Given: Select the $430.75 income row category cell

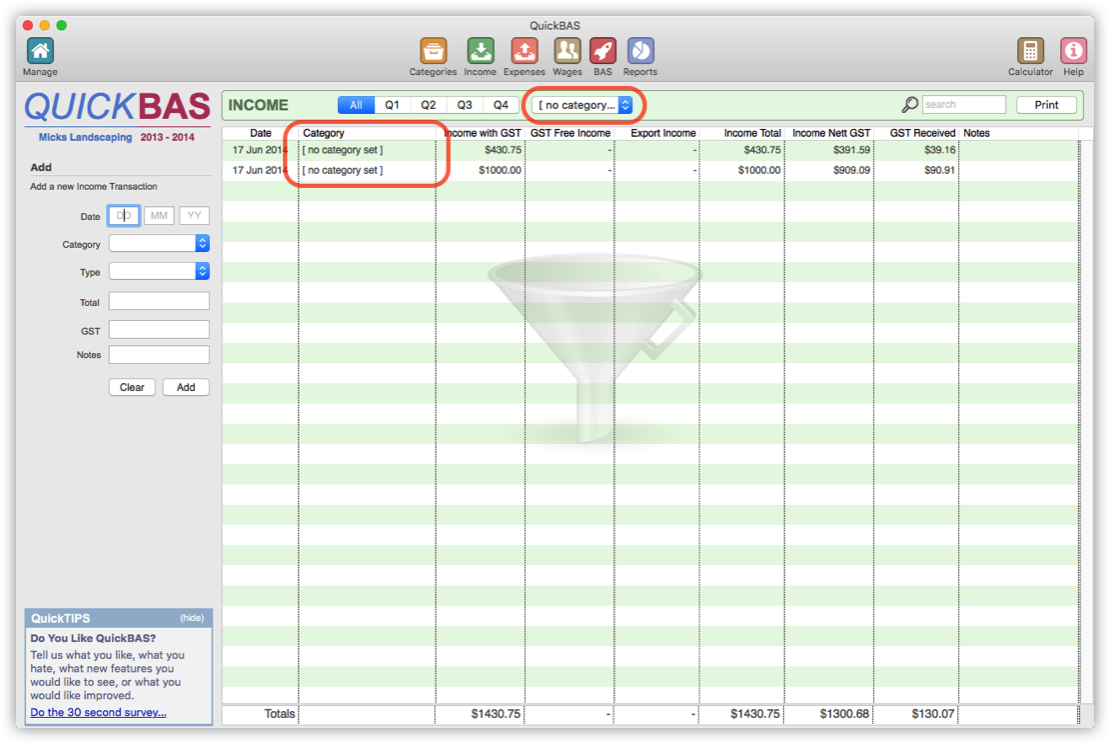Looking at the screenshot, I should coord(367,150).
